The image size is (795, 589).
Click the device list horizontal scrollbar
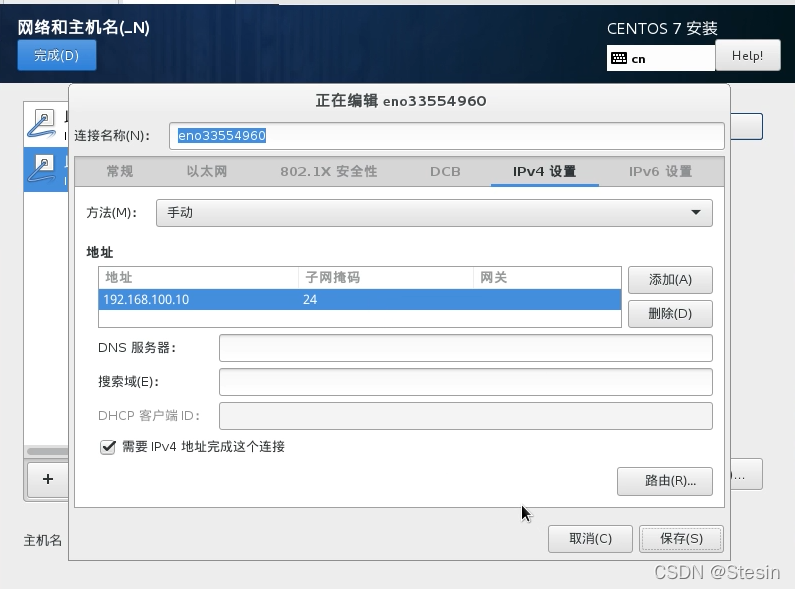47,451
